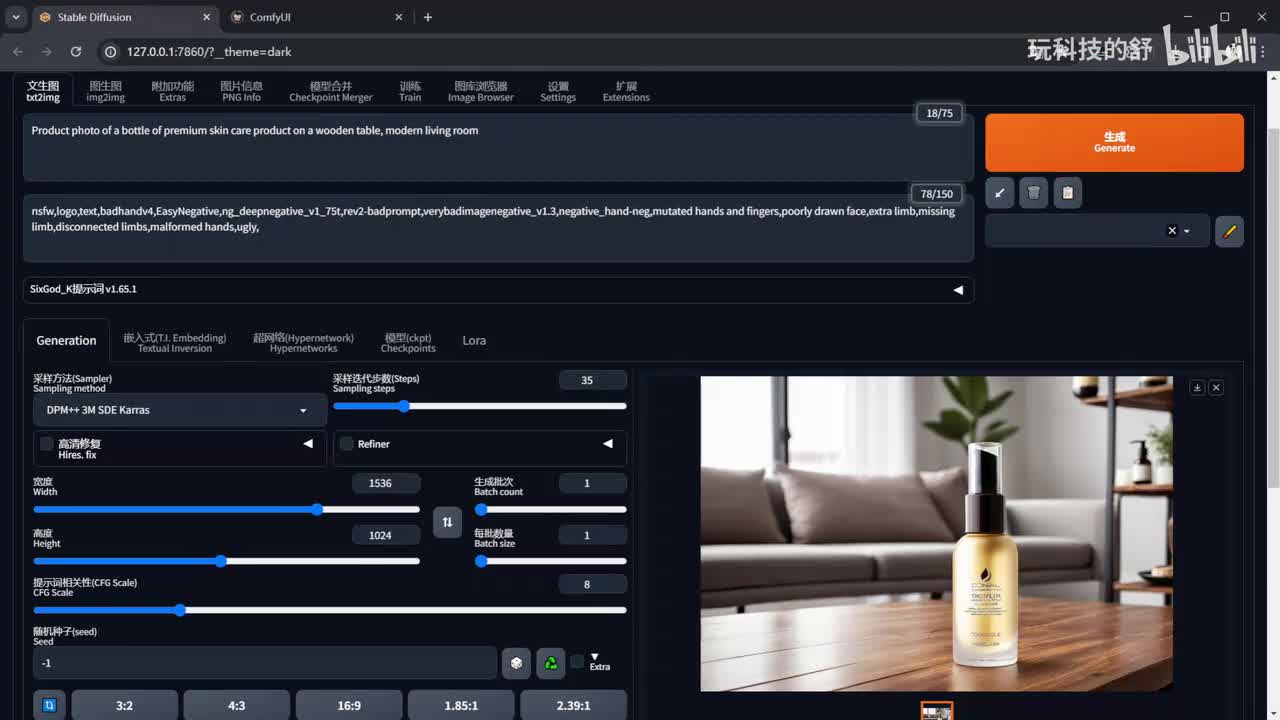The height and width of the screenshot is (720, 1280).
Task: Toggle the Extra seed checkbox
Action: 577,661
